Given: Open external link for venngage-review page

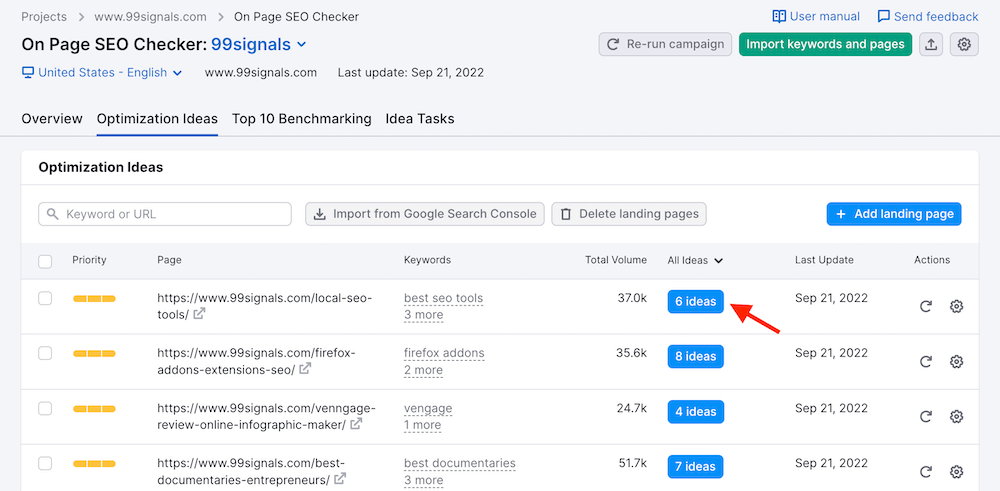Looking at the screenshot, I should (355, 424).
